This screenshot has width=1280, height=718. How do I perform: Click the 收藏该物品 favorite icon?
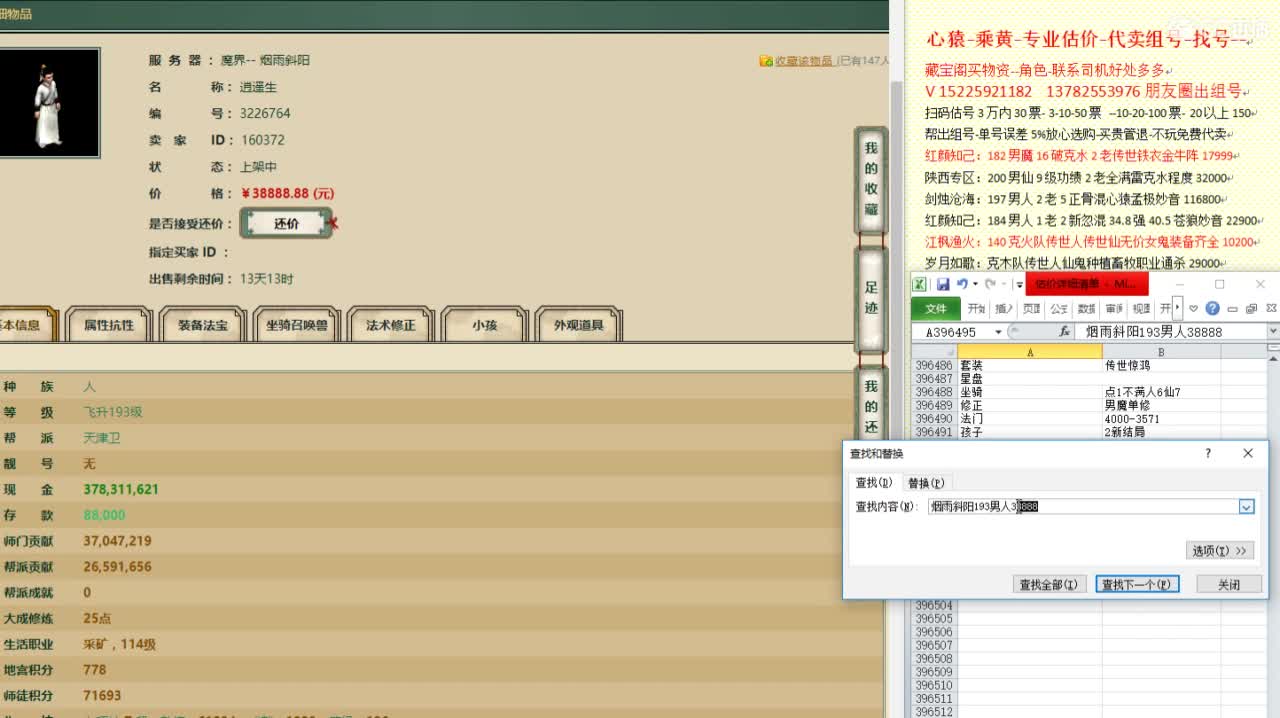pyautogui.click(x=766, y=61)
